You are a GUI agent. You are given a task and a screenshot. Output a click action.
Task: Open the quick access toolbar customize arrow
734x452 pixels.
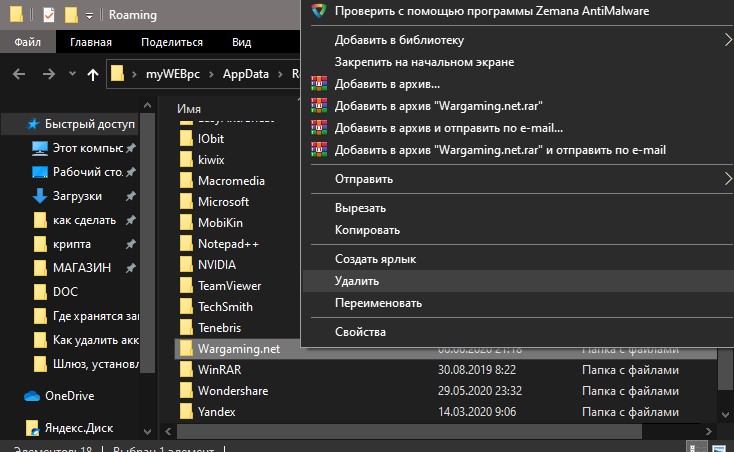point(89,16)
